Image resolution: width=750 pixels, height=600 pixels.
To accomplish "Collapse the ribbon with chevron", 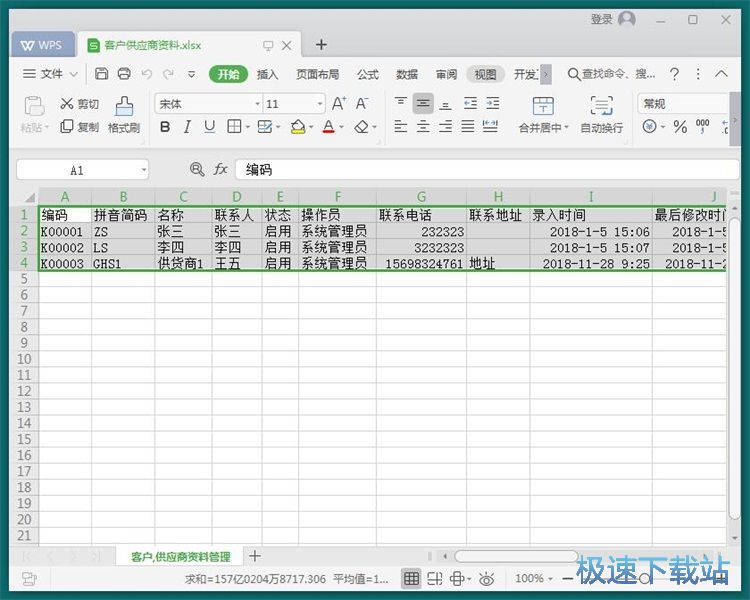I will coord(721,74).
